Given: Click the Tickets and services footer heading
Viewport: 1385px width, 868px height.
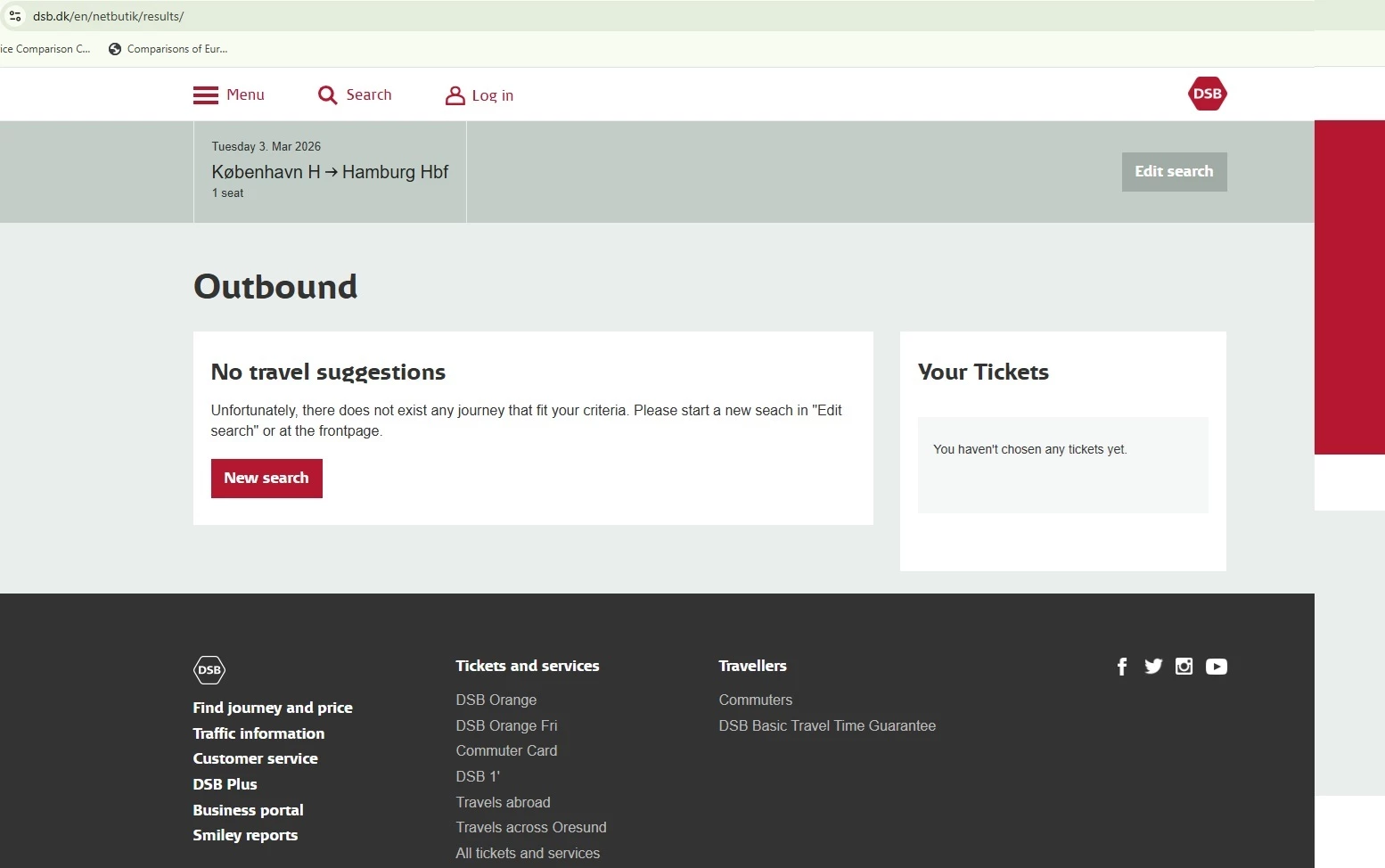Looking at the screenshot, I should pyautogui.click(x=528, y=667).
